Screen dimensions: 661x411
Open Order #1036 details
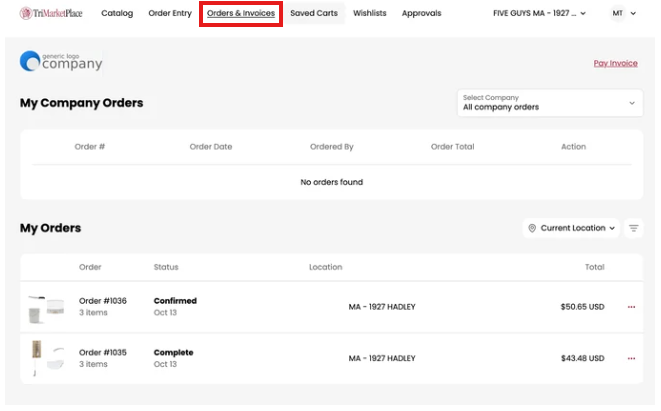click(103, 301)
